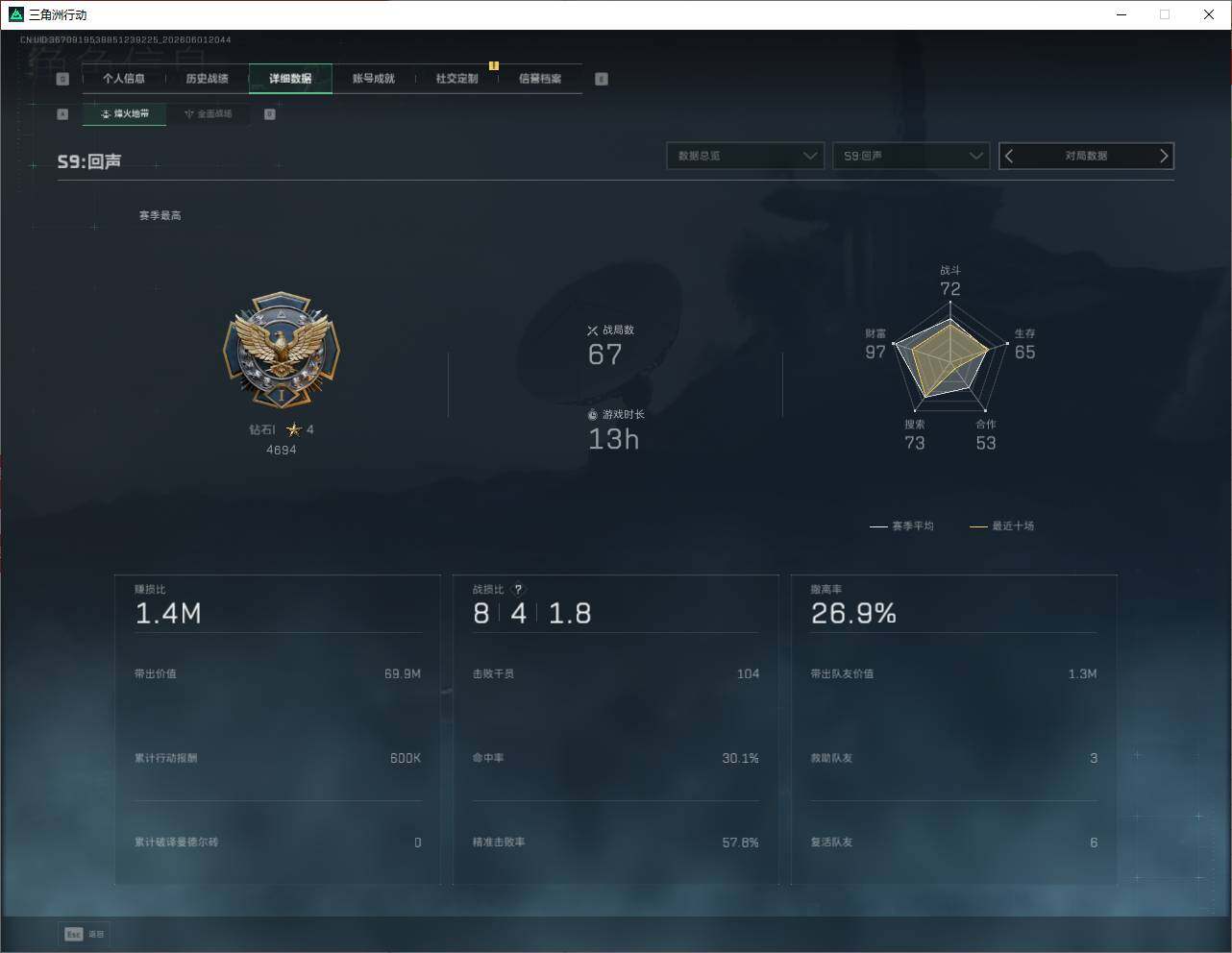
Task: Click the 撤离率 value 26.9%
Action: (x=853, y=614)
